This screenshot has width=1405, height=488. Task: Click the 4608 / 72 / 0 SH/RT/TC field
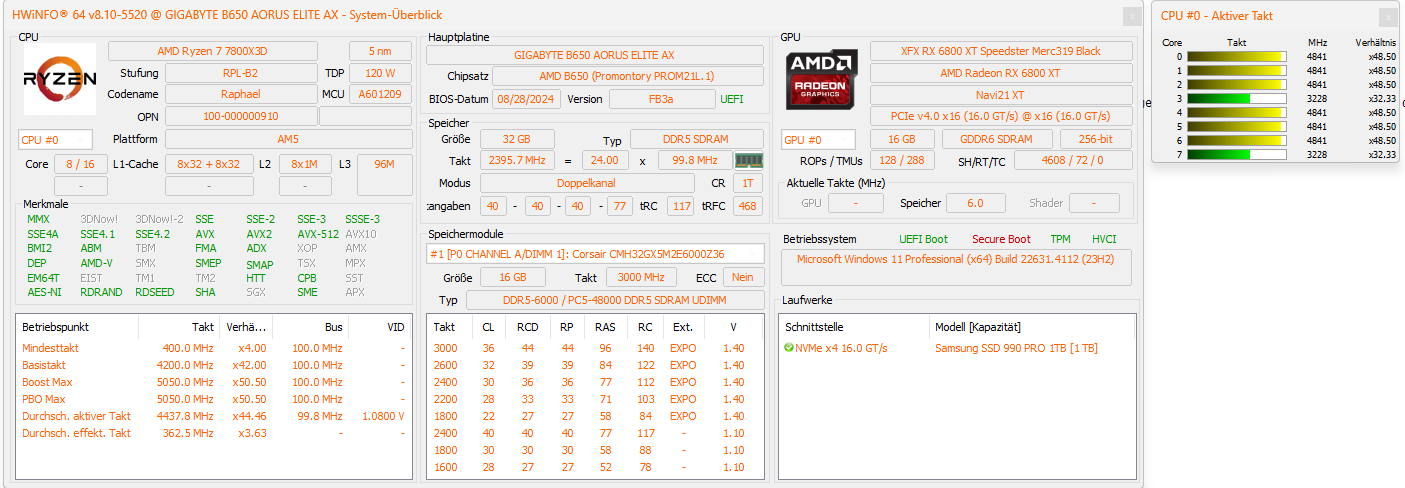[x=1073, y=160]
